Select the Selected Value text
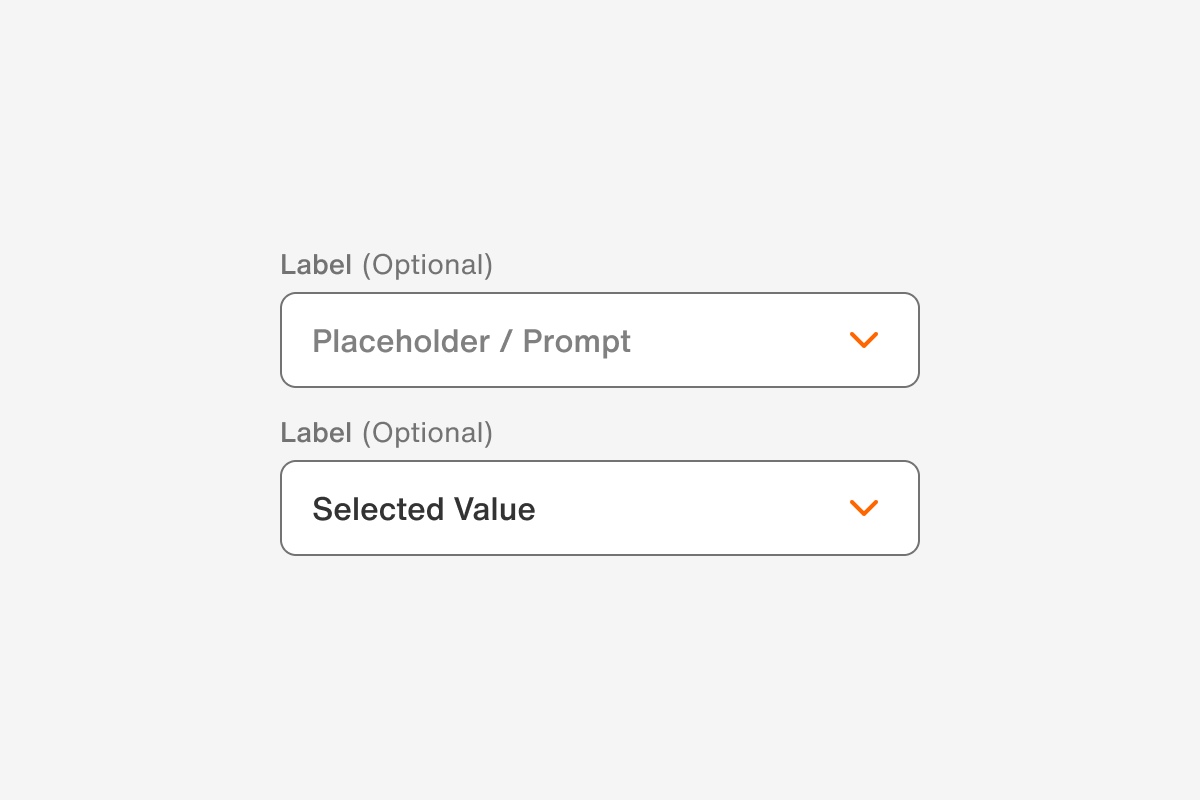This screenshot has height=800, width=1200. tap(424, 509)
